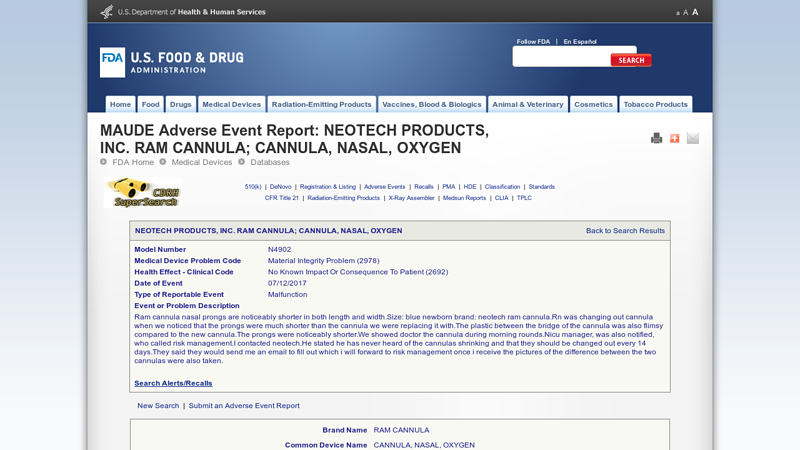
Task: Click No Known Impact Or Consequence text
Action: (358, 272)
